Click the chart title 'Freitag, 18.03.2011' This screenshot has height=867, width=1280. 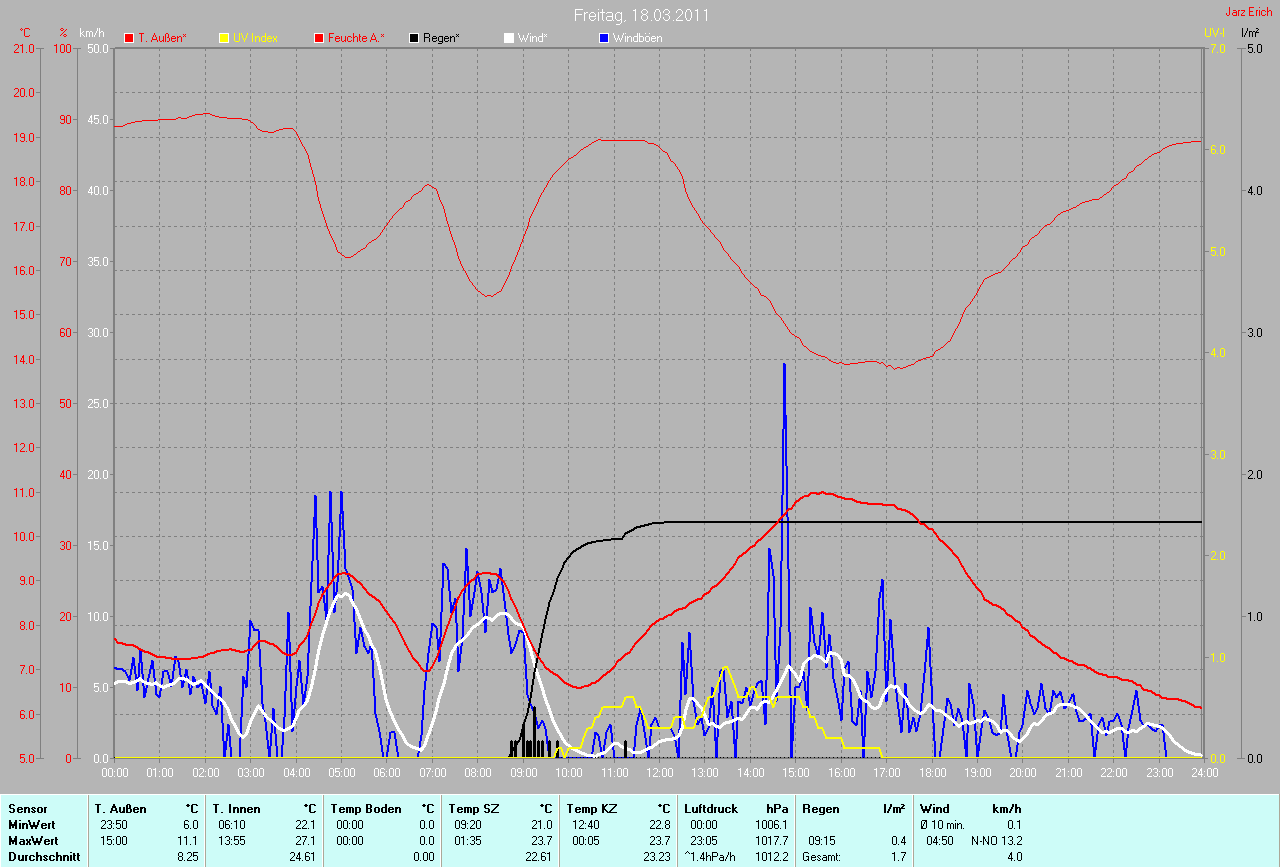642,15
